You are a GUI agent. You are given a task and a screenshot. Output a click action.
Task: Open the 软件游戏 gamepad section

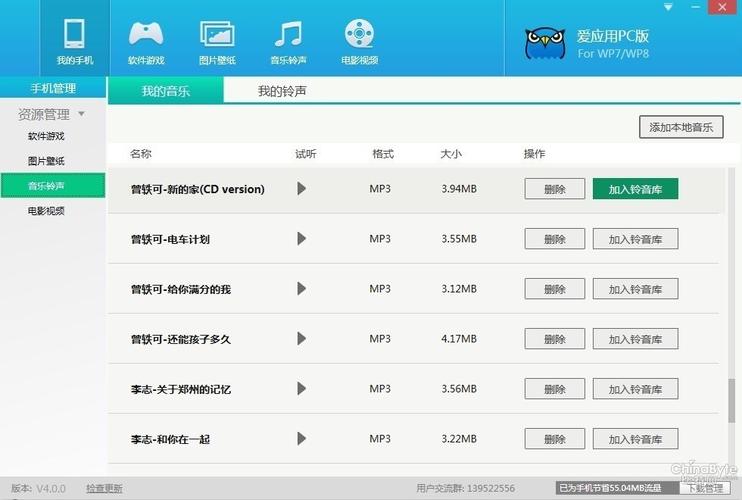pos(146,42)
